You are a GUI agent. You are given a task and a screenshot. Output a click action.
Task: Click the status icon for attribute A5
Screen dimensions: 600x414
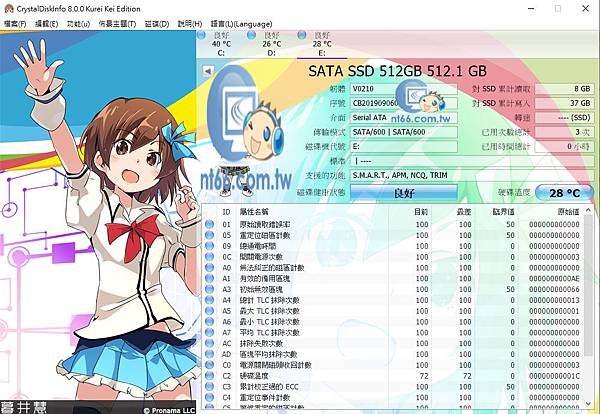click(209, 311)
